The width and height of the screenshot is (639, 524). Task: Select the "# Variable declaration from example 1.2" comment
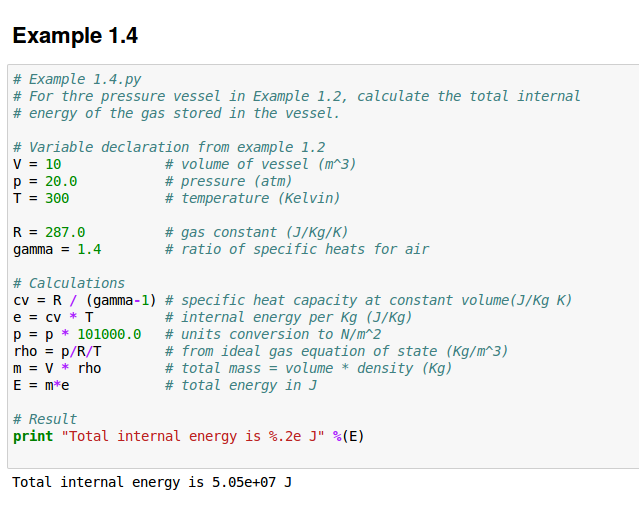point(168,147)
